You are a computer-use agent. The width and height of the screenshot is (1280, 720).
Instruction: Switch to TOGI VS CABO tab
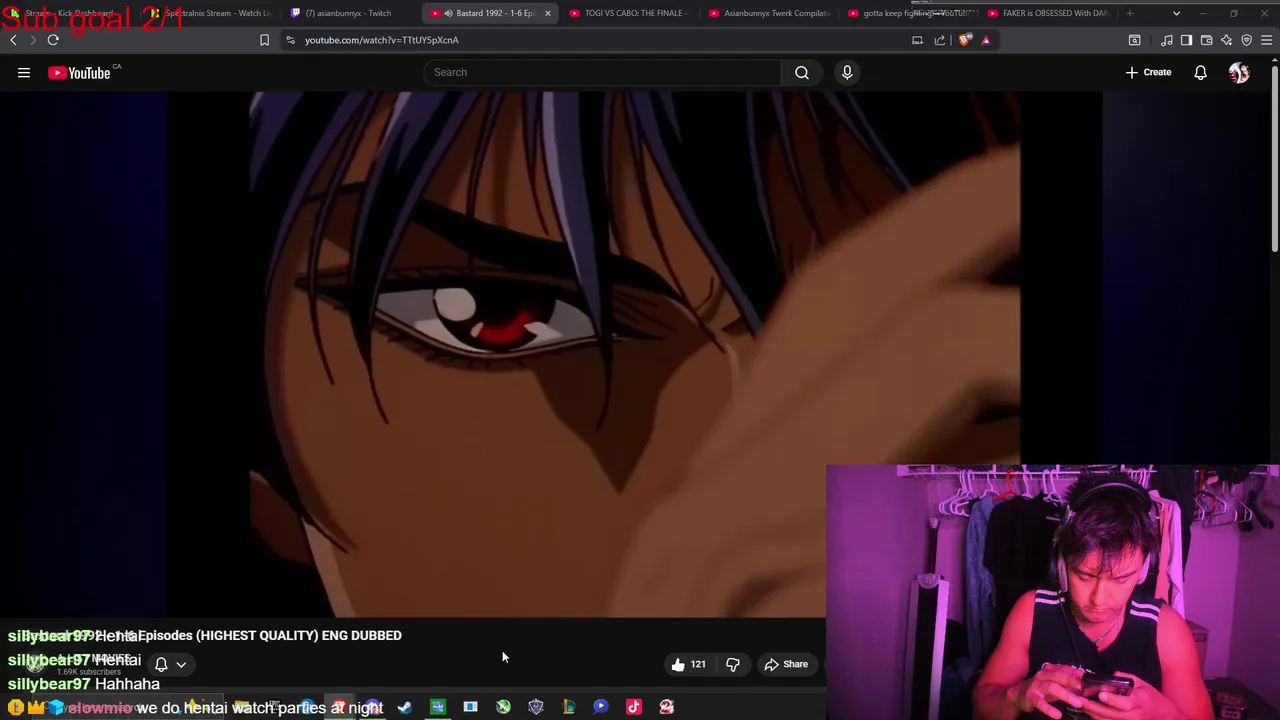(628, 13)
